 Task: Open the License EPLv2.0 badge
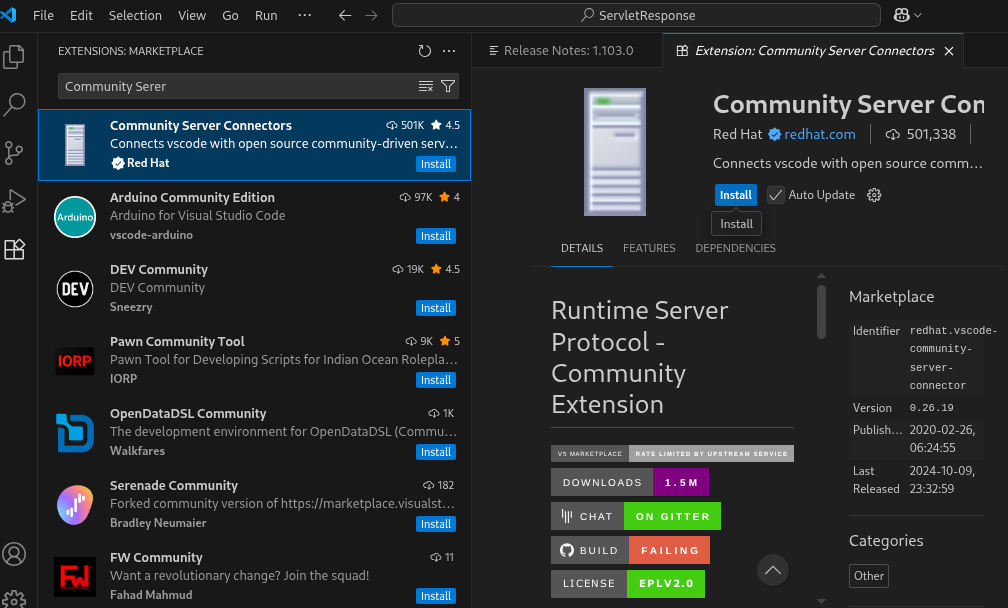(x=627, y=584)
